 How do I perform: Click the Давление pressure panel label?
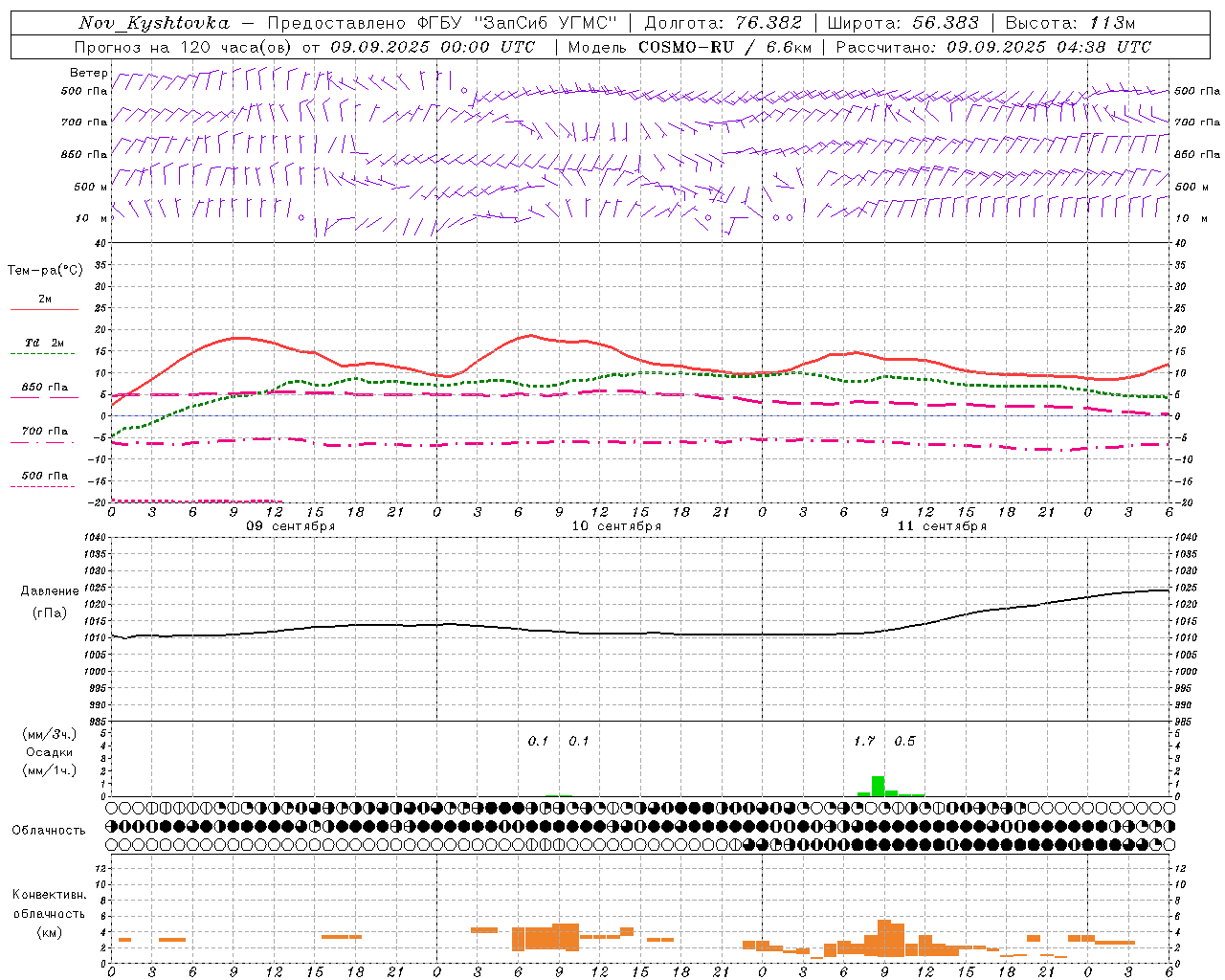click(x=50, y=591)
